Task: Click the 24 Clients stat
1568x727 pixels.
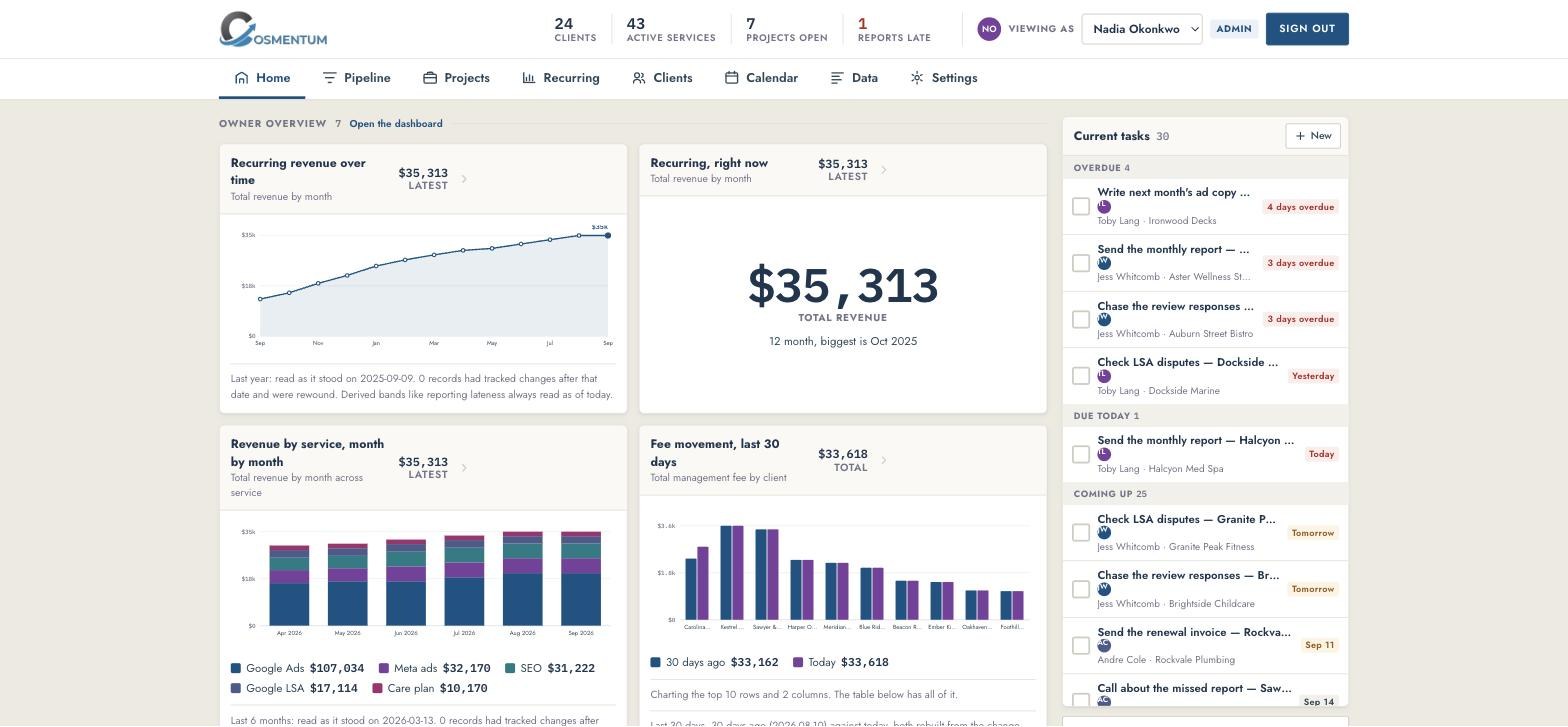Action: coord(575,29)
